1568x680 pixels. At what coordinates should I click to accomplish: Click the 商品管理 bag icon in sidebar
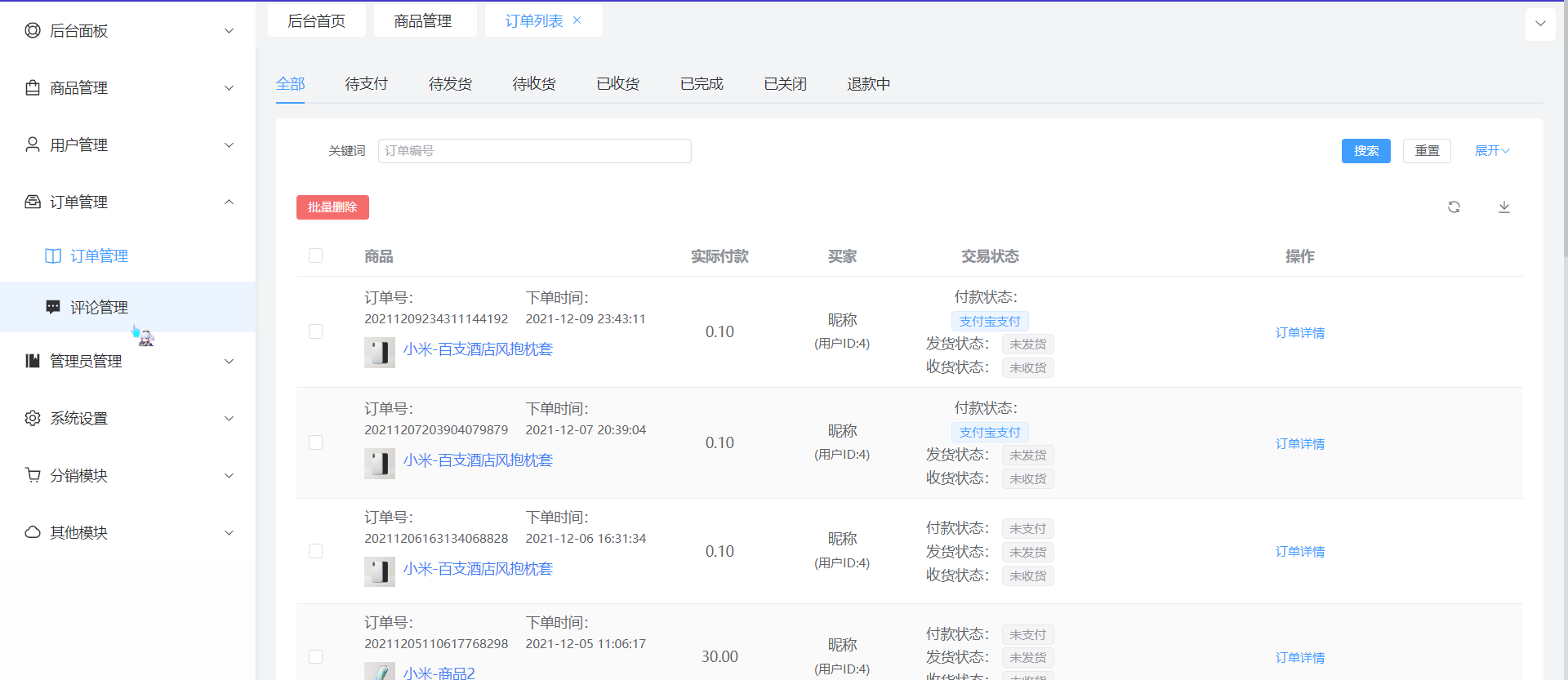pos(33,87)
